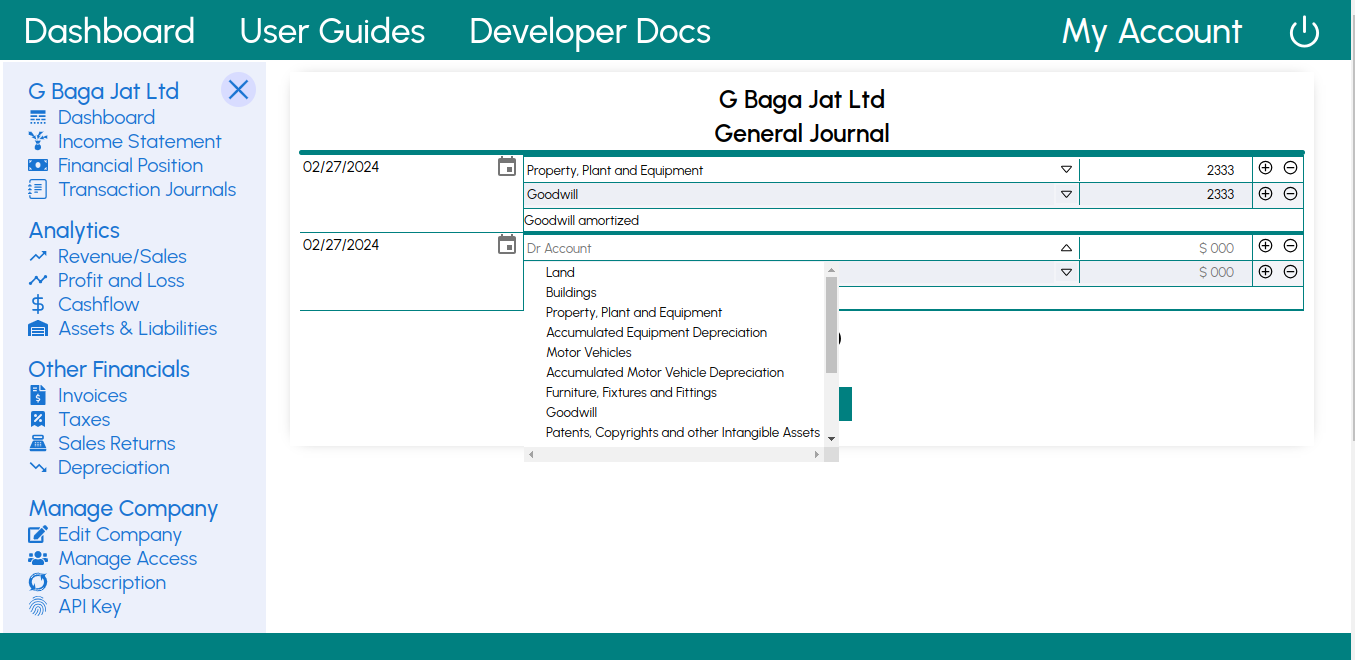
Task: Choose Accumulated Equipment Depreciation option
Action: tap(656, 333)
